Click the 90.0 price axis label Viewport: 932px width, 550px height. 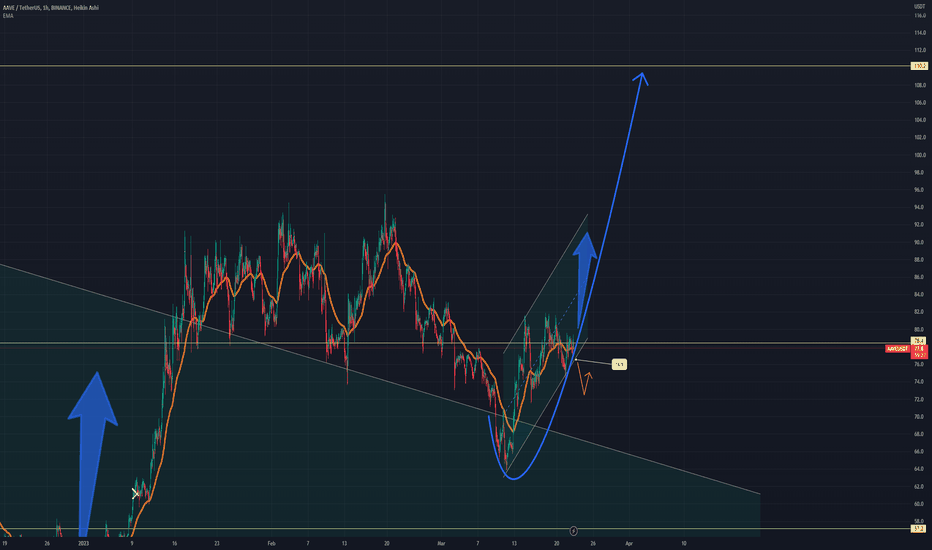tap(919, 243)
